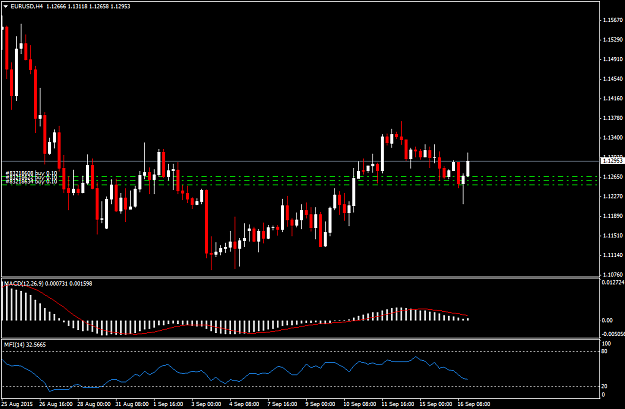
Task: Click the 1.12650 price scale label
Action: (613, 177)
